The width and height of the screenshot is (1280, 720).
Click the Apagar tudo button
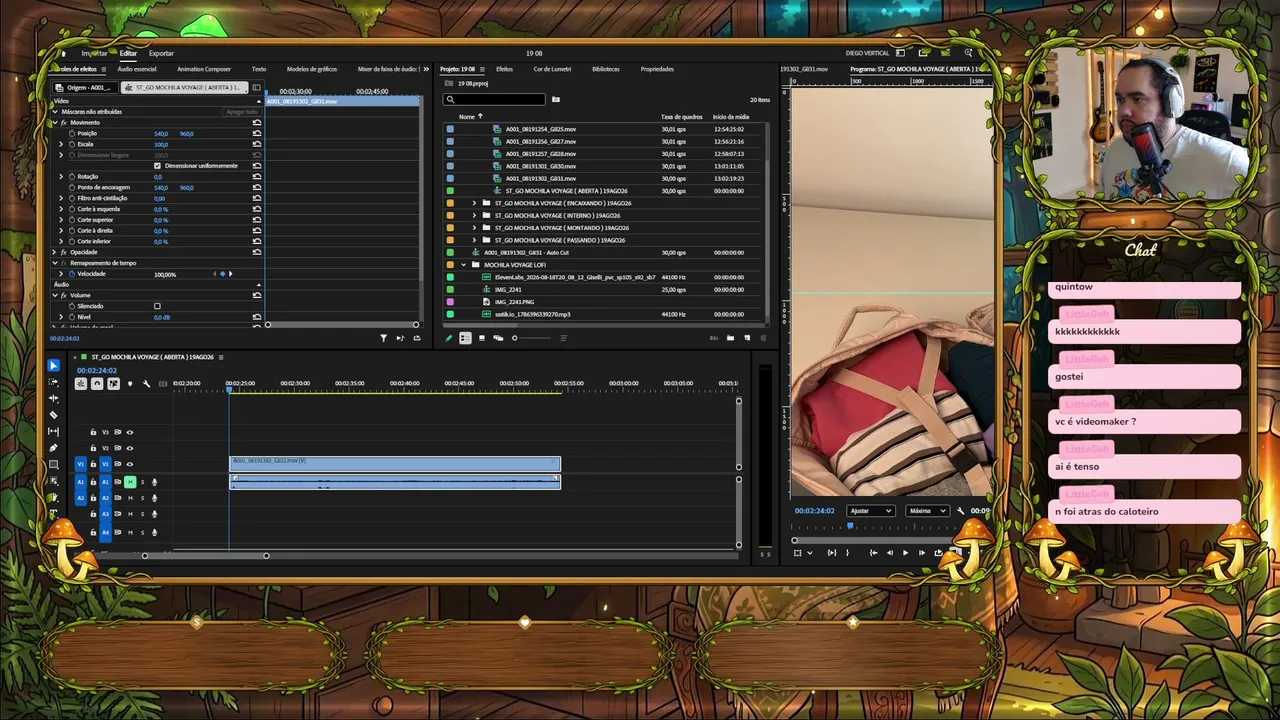(242, 112)
